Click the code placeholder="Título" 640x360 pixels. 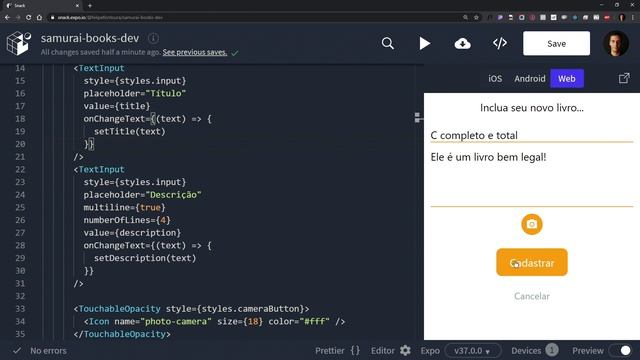pyautogui.click(x=135, y=93)
